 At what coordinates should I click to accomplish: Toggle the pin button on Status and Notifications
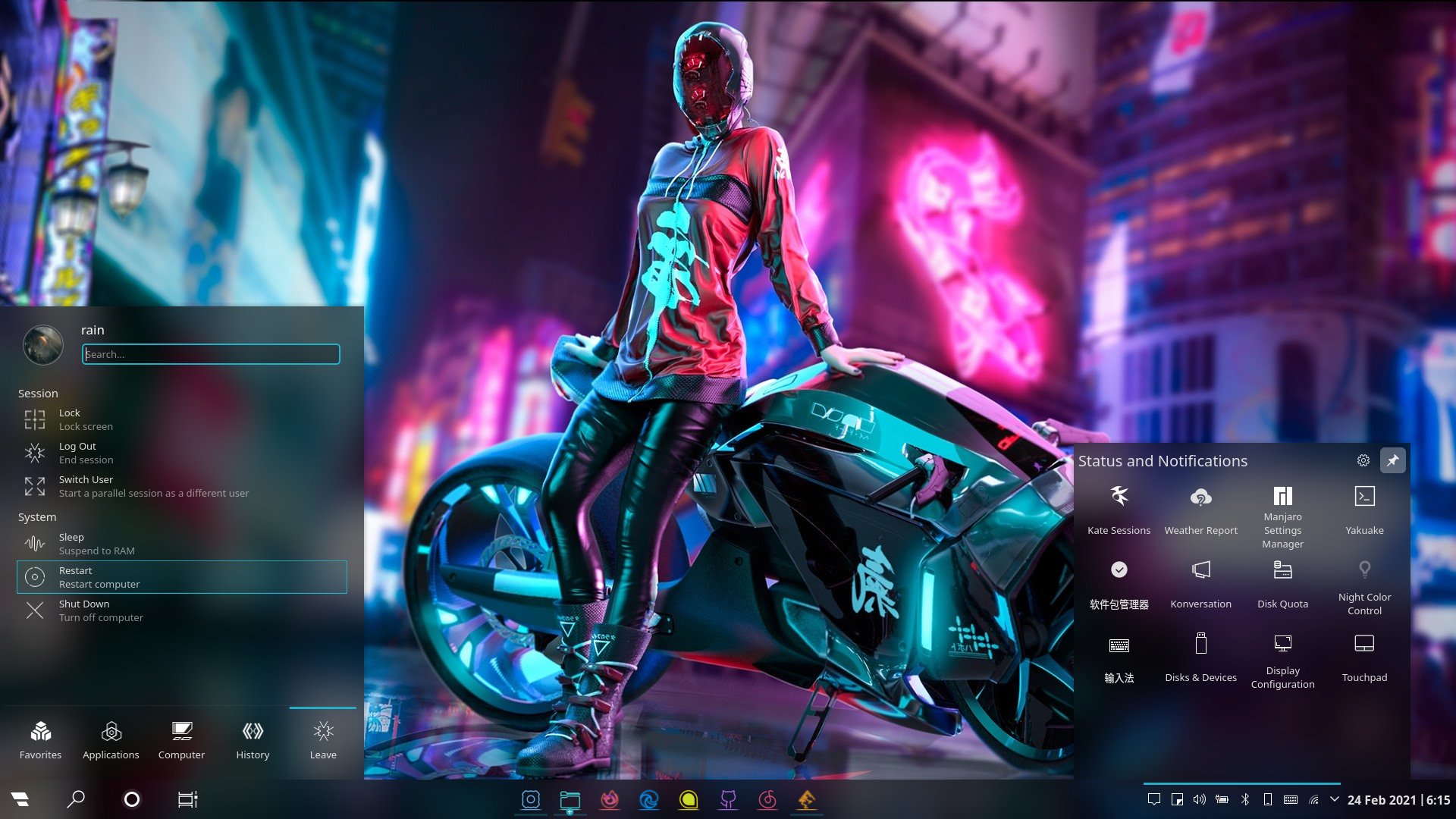tap(1393, 460)
